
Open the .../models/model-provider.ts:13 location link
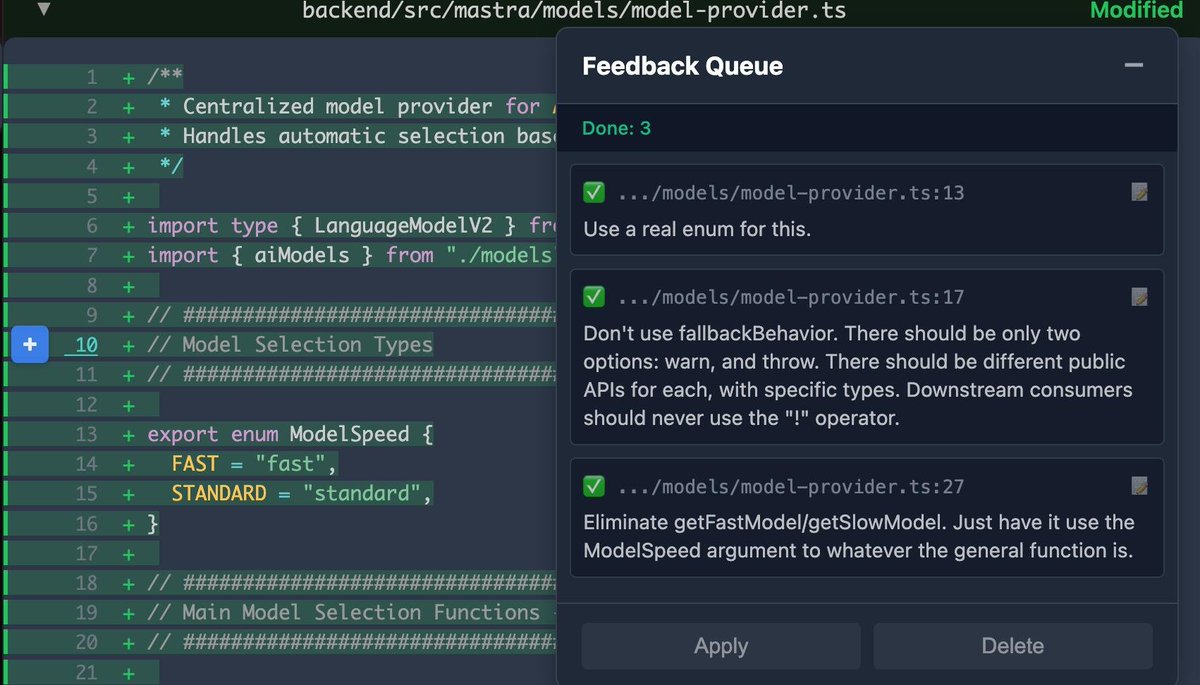(791, 193)
